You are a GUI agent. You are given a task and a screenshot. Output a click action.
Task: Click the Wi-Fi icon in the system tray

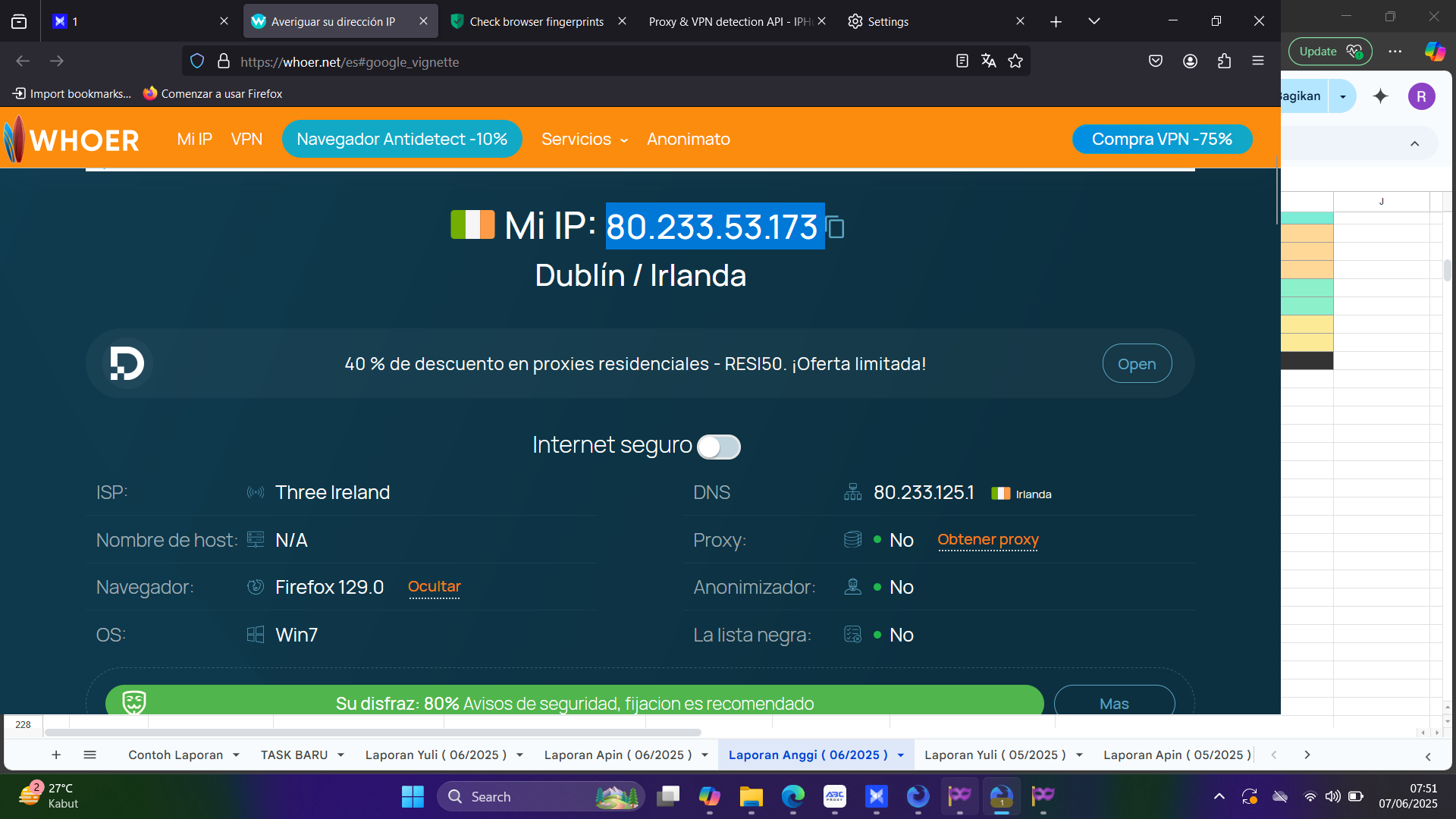[x=1310, y=796]
